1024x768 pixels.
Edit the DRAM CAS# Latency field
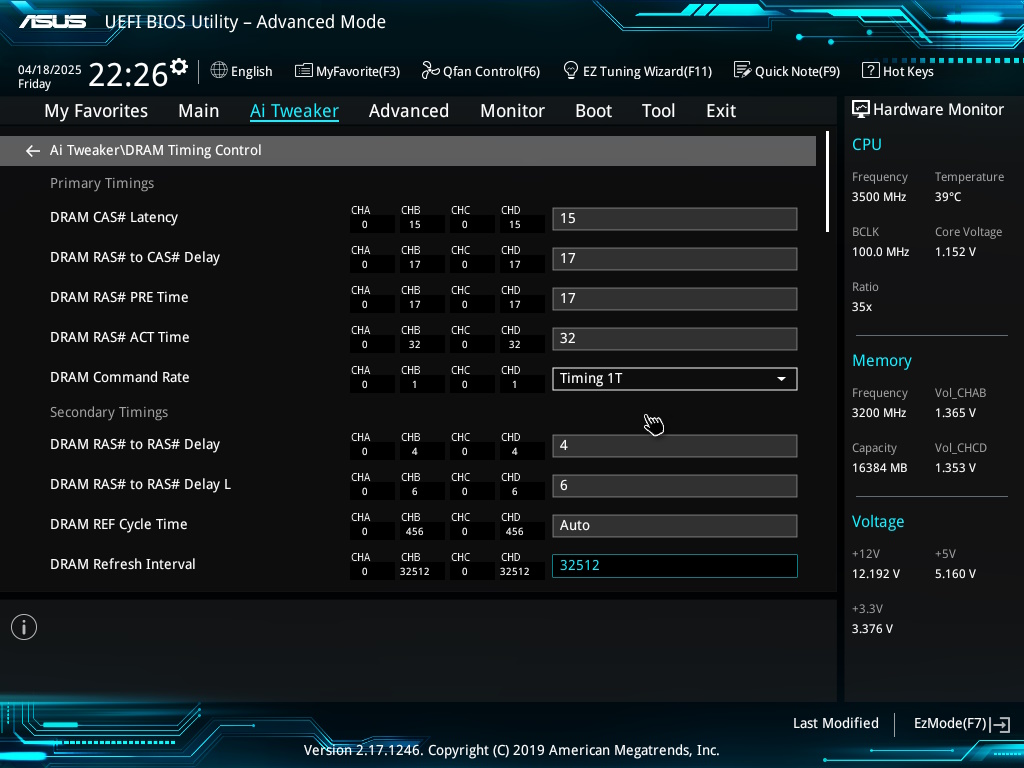(675, 219)
